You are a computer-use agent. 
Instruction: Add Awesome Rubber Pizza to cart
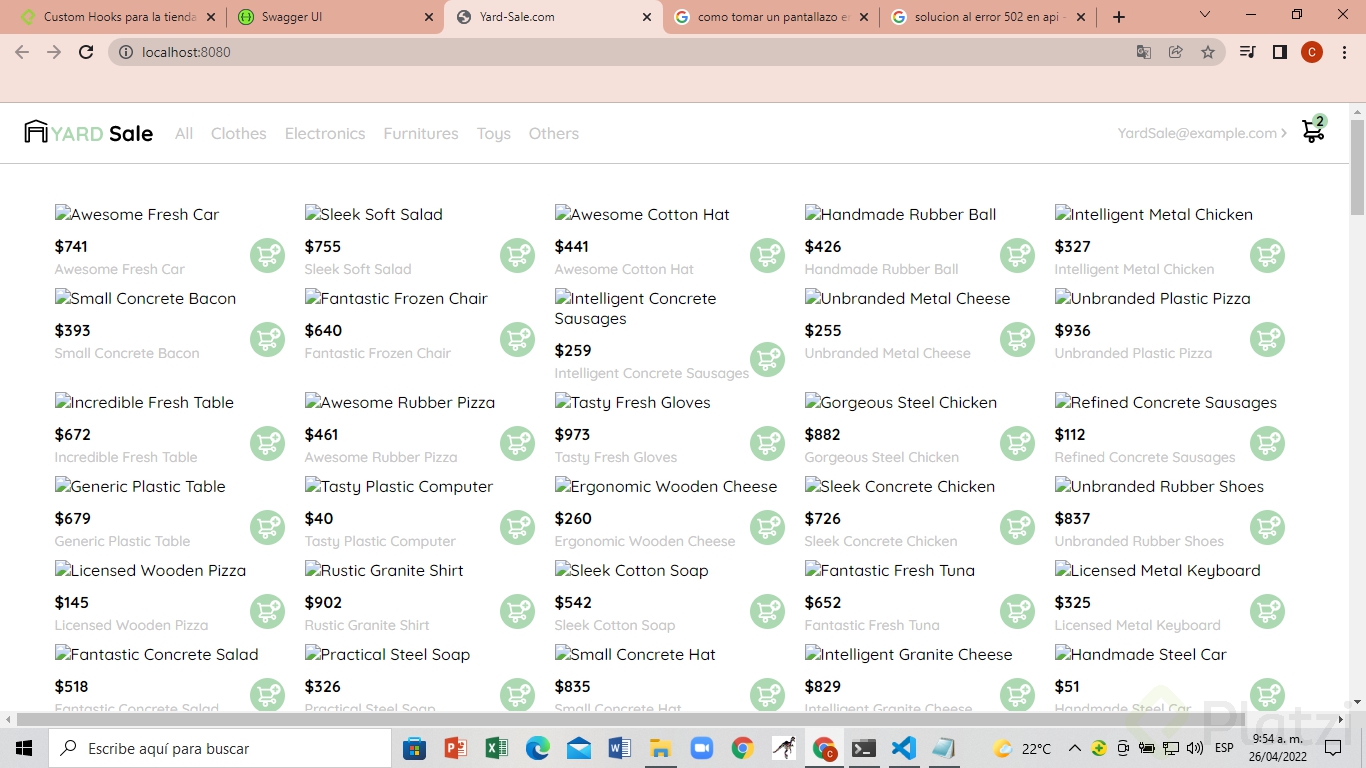(x=517, y=444)
